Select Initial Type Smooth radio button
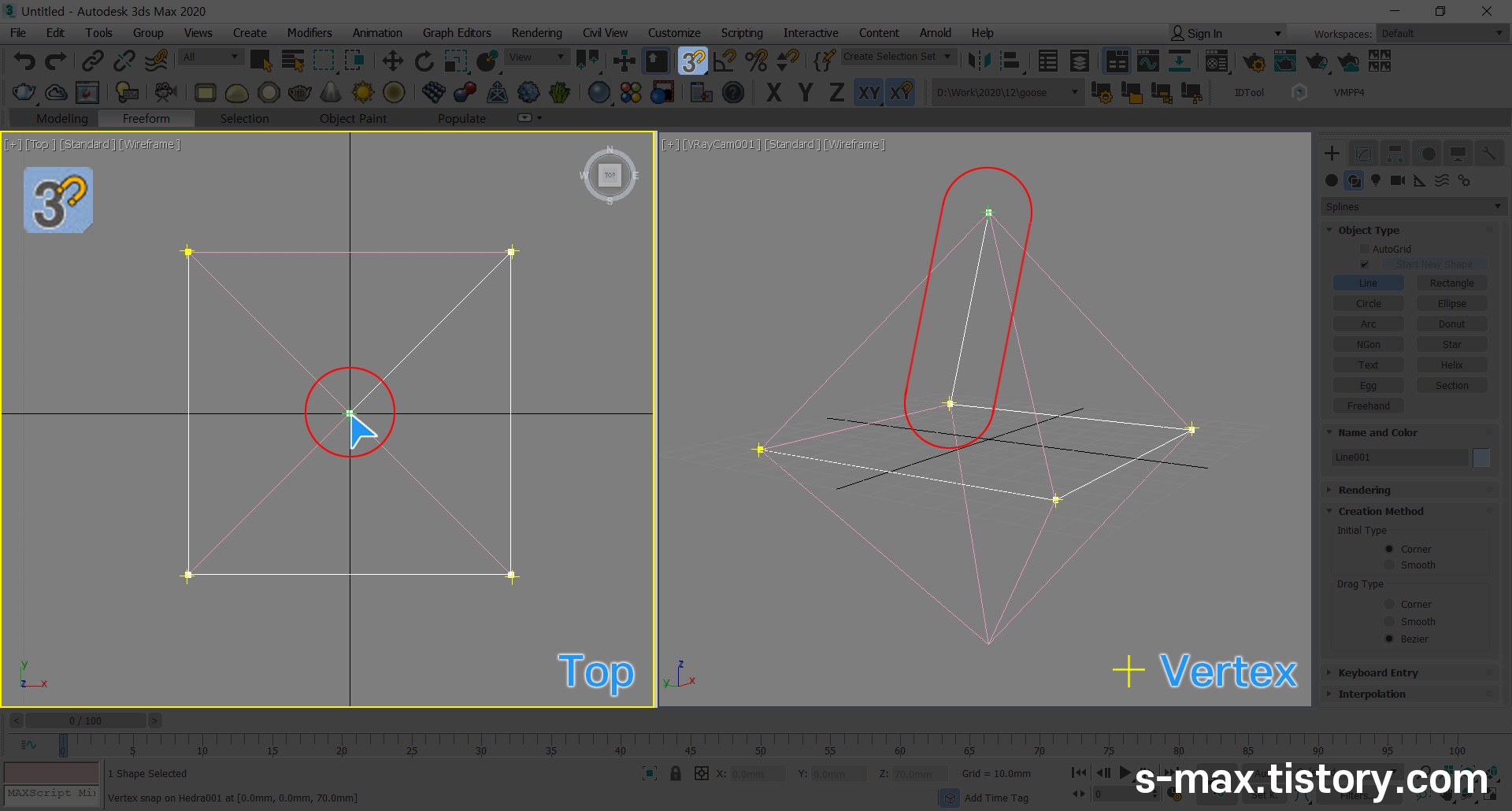The height and width of the screenshot is (811, 1512). [x=1389, y=565]
